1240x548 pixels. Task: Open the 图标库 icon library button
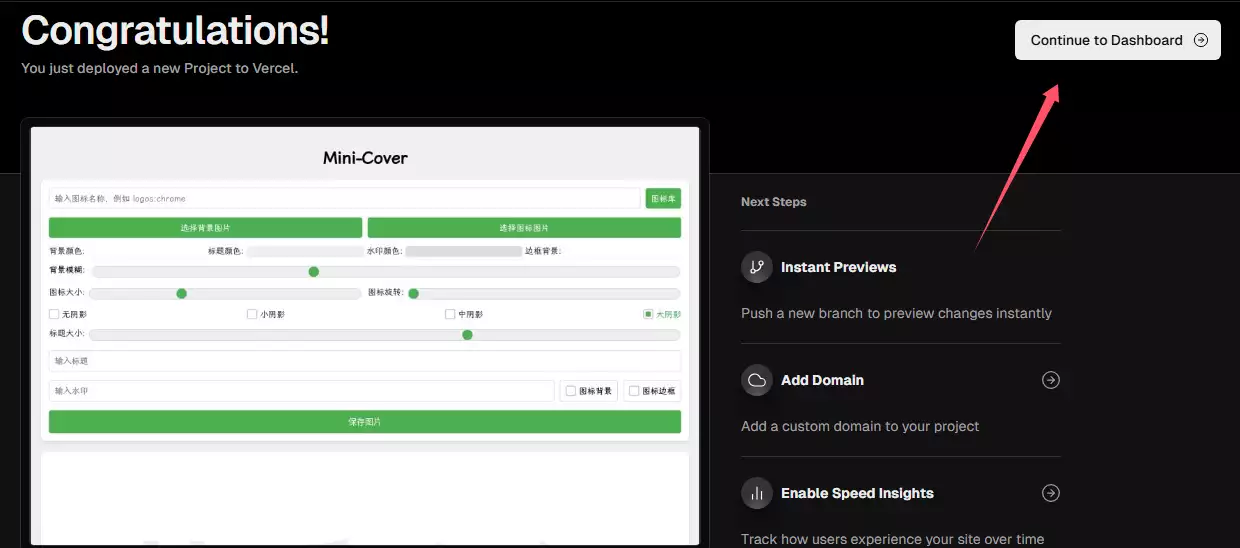[x=663, y=199]
